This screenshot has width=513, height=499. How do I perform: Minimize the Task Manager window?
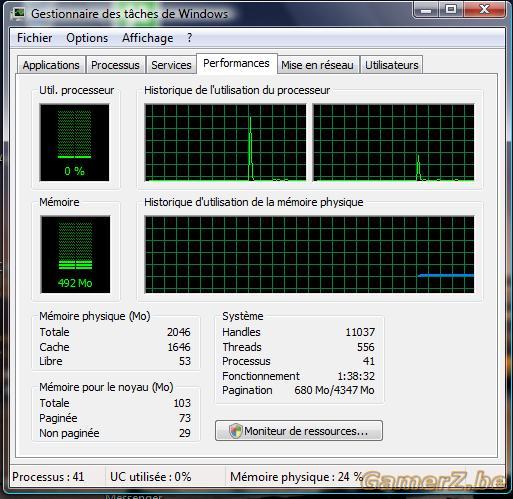[x=425, y=10]
